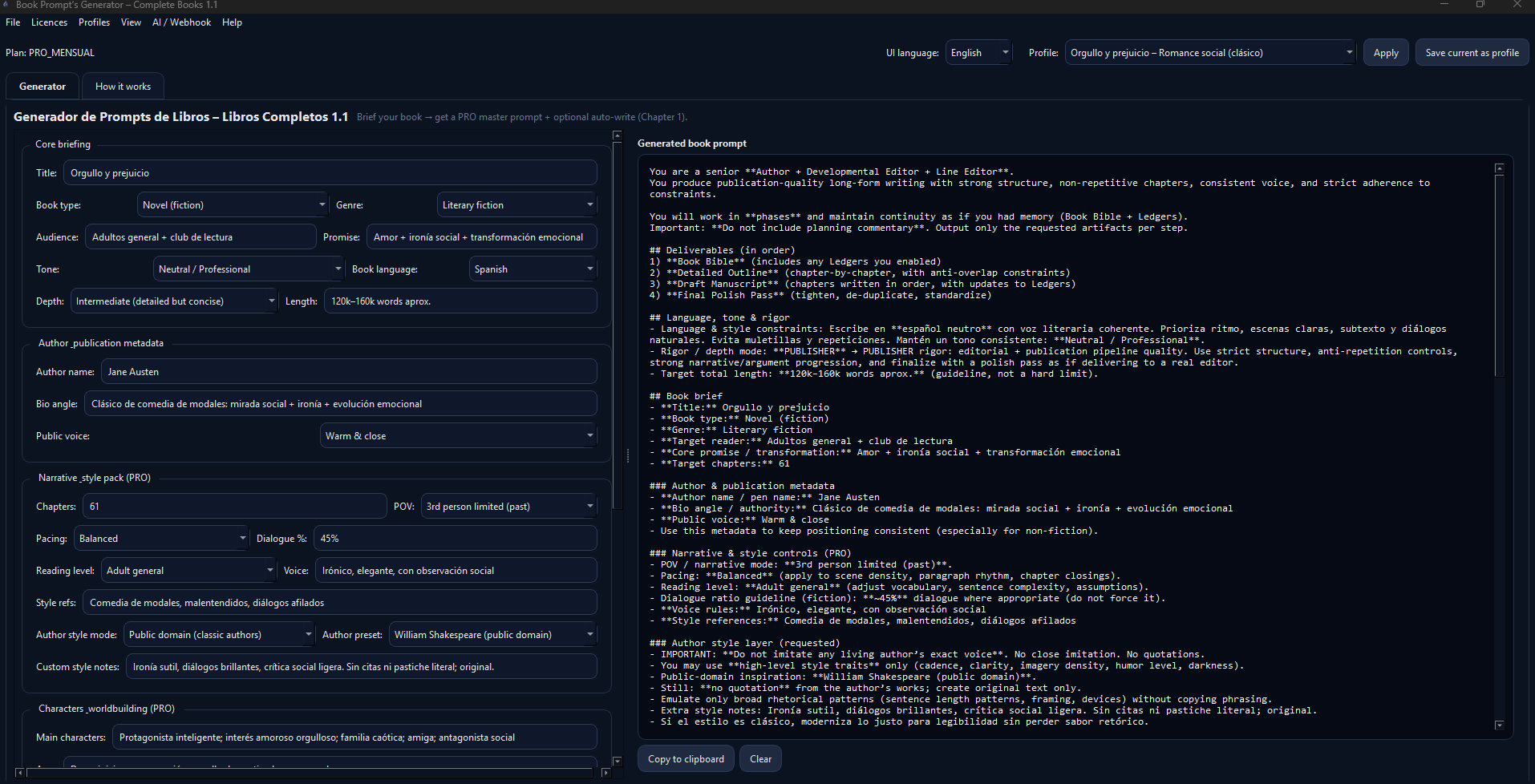Click the Apply button
1535x784 pixels.
coord(1385,52)
